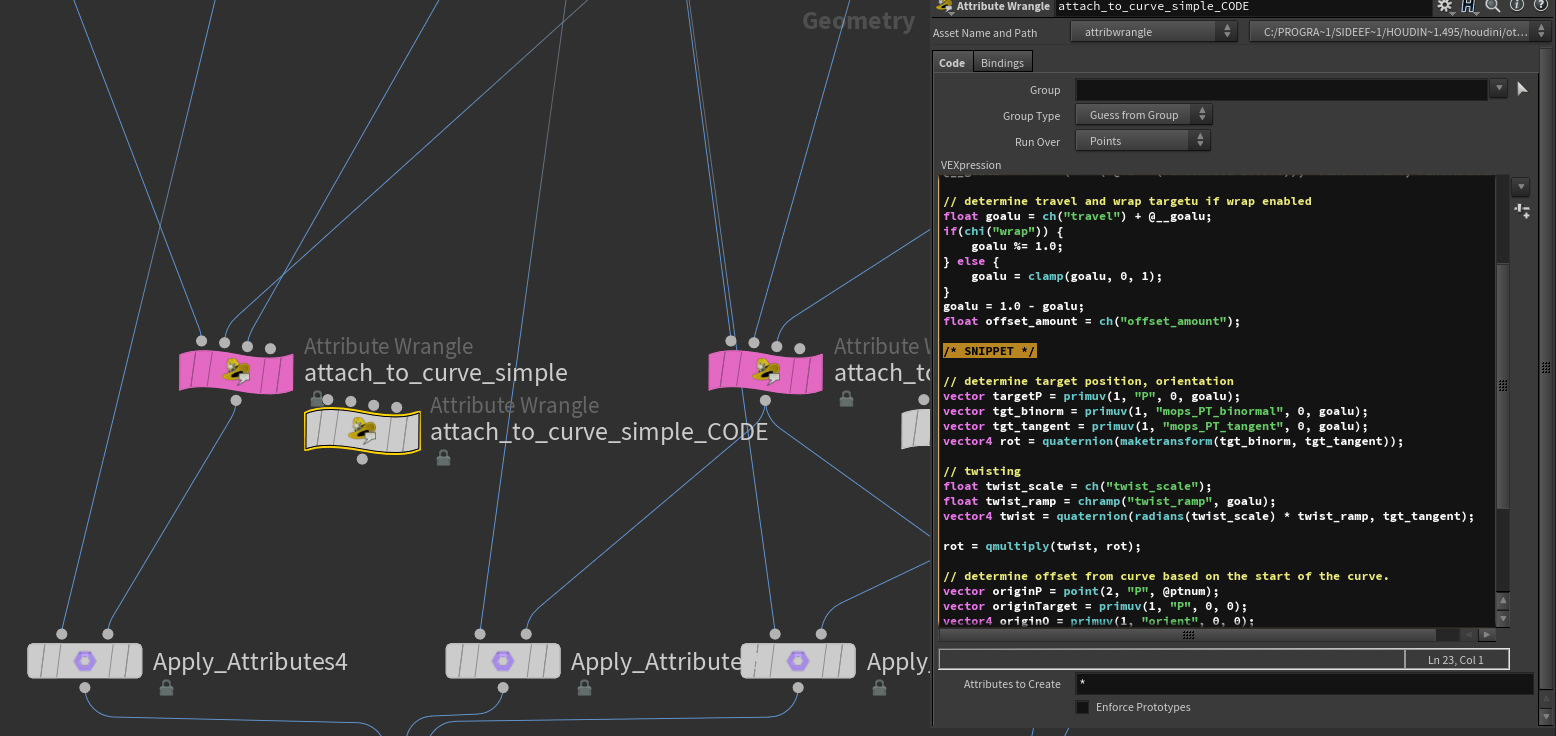Click the 'float goalu = ch("travel")' code line
This screenshot has width=1556, height=736.
point(1077,216)
